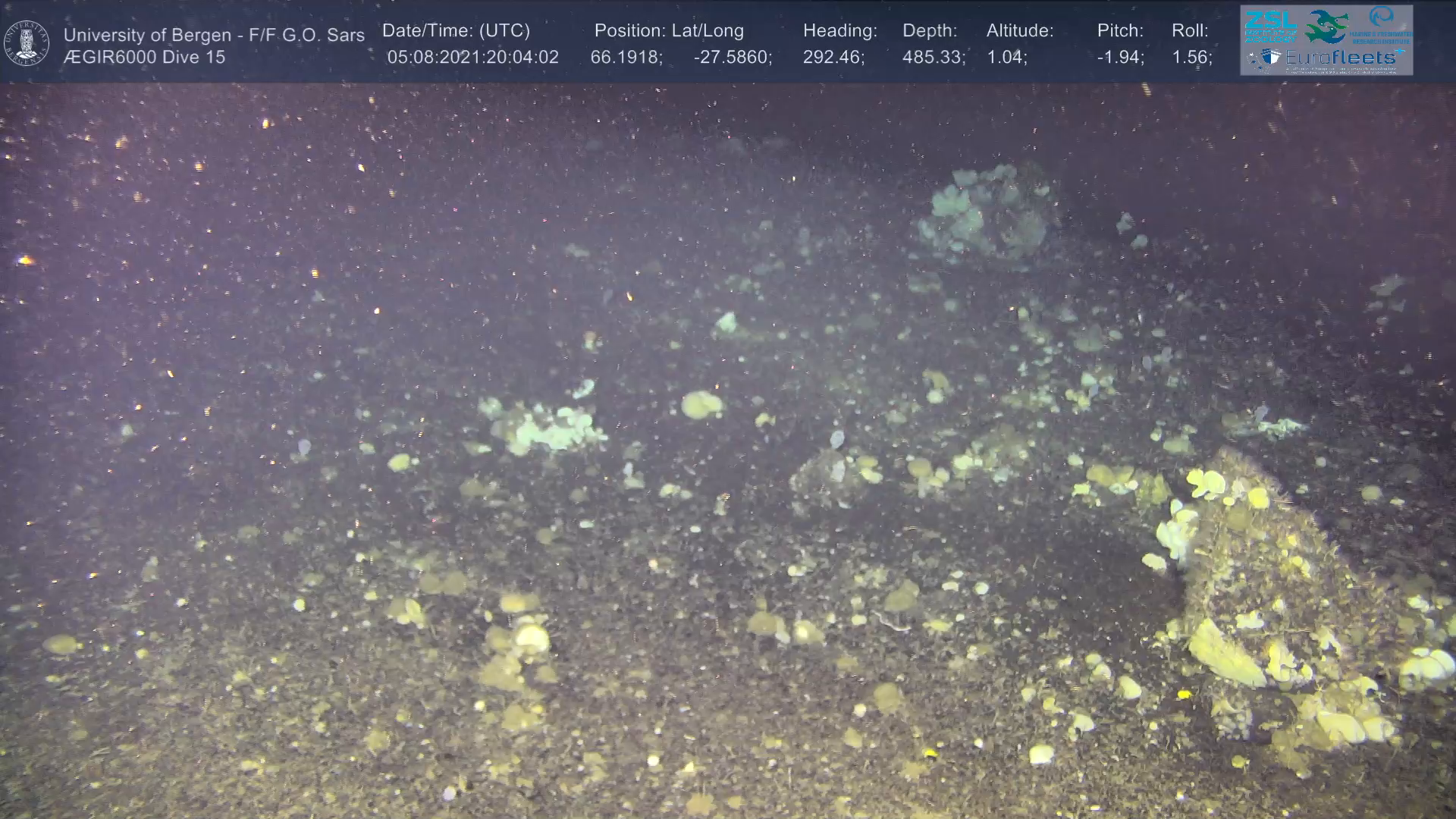1456x819 pixels.
Task: Click the Position: Lat/Long header label
Action: click(668, 30)
